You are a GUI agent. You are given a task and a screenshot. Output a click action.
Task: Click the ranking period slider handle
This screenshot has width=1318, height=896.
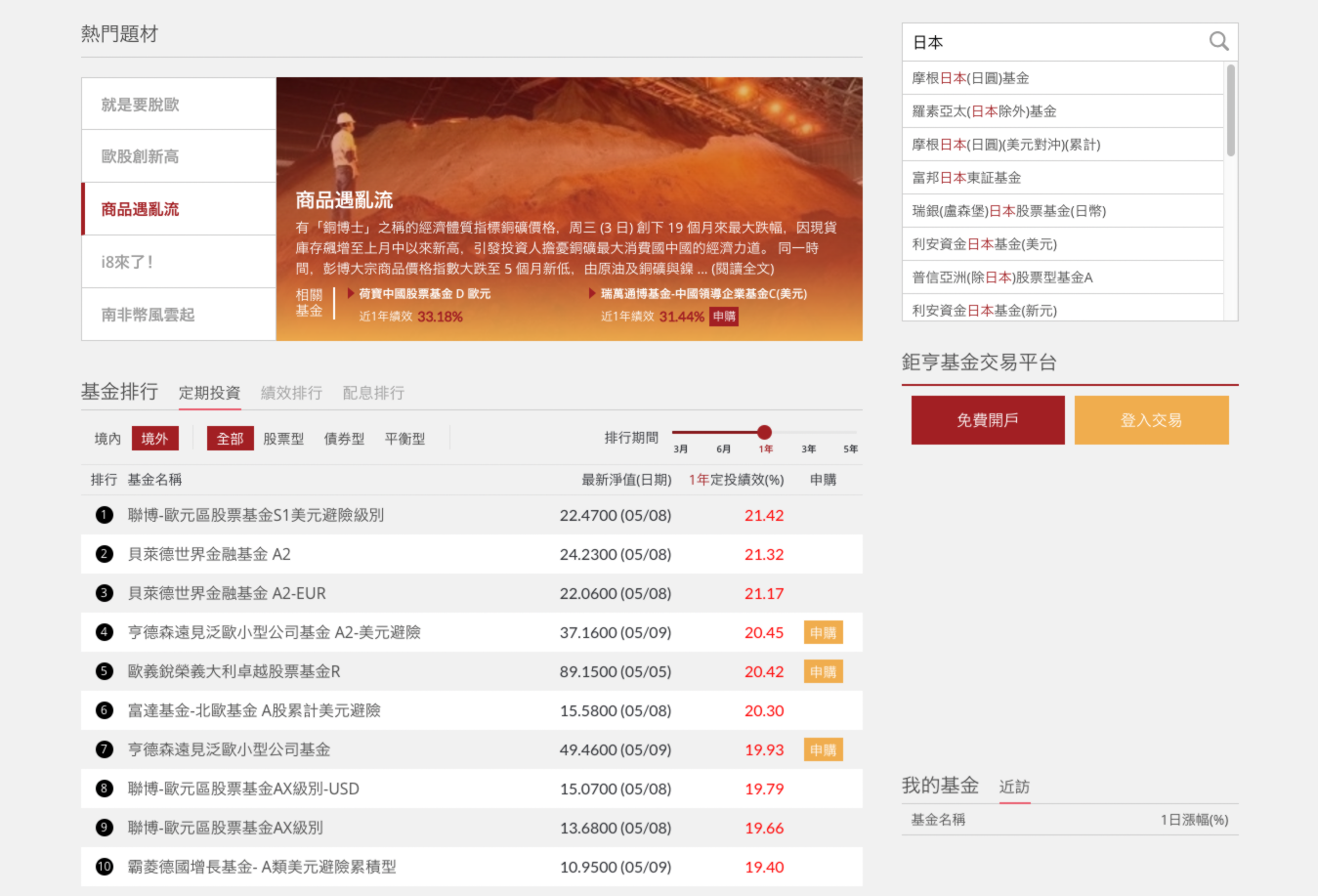(764, 432)
